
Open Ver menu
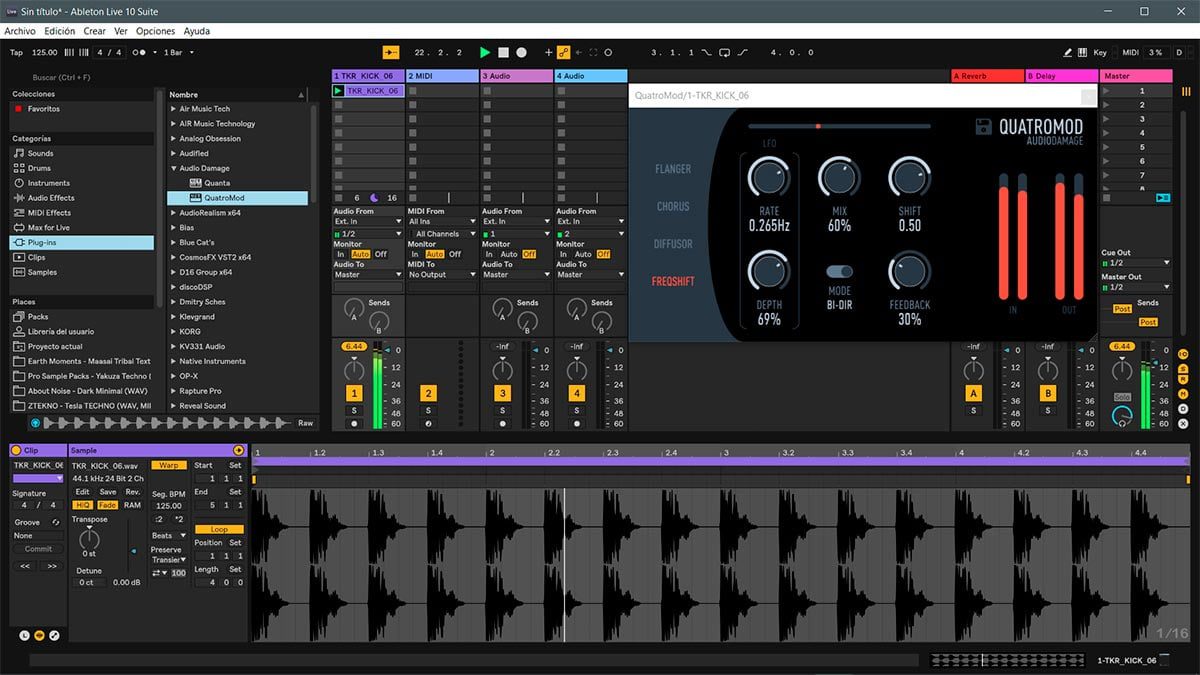pyautogui.click(x=121, y=31)
